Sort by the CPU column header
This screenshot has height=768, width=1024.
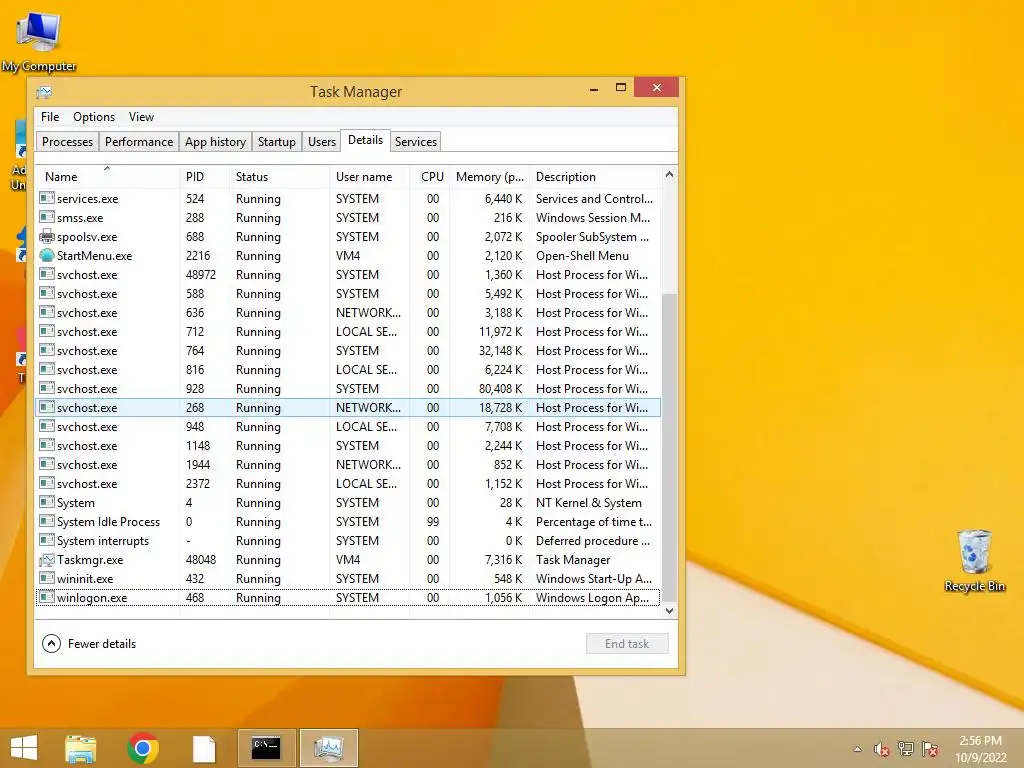point(430,176)
